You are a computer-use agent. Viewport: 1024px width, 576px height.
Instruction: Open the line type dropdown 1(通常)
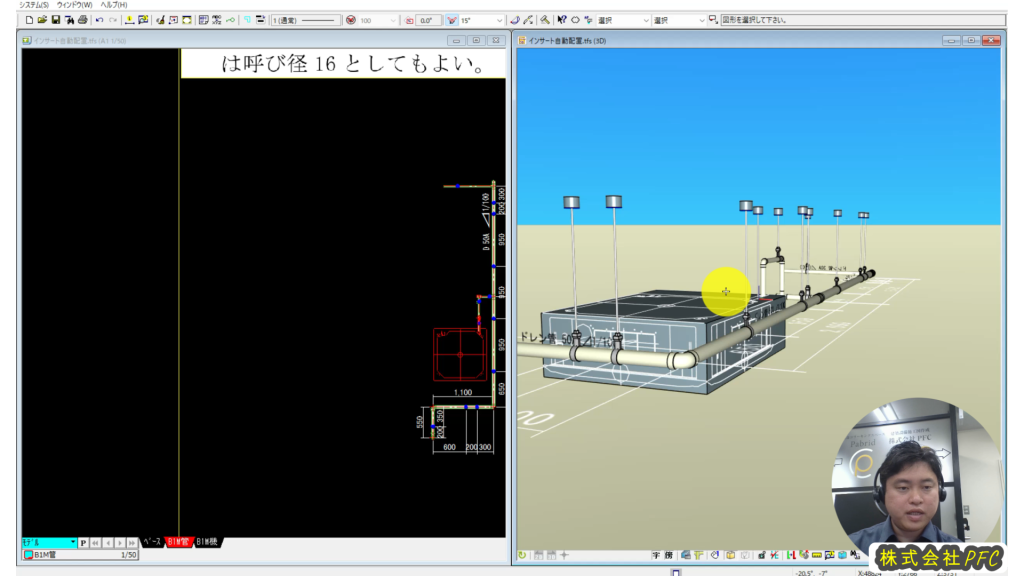click(x=305, y=20)
